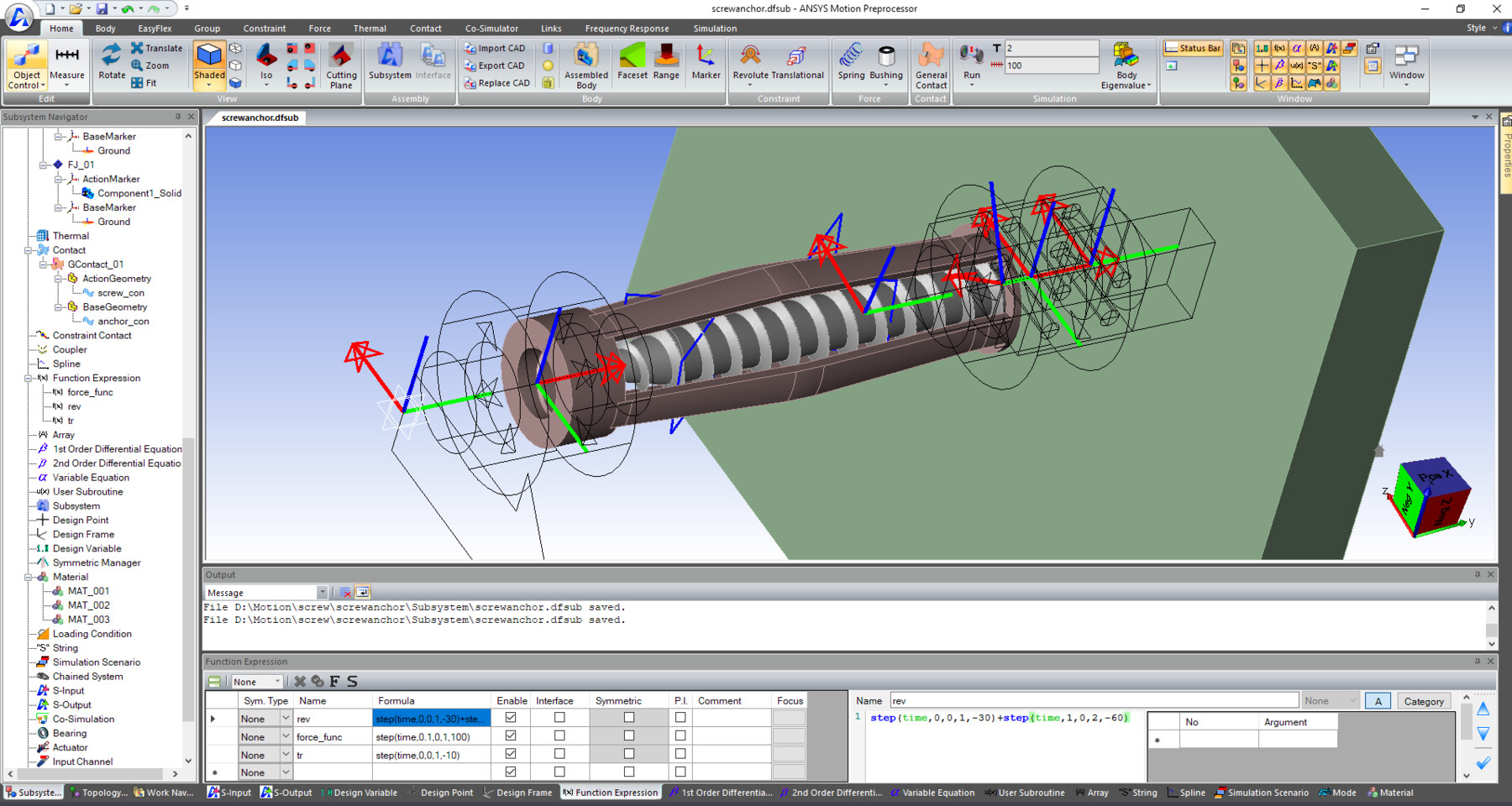
Task: Open the General Contact tool
Action: (x=930, y=63)
